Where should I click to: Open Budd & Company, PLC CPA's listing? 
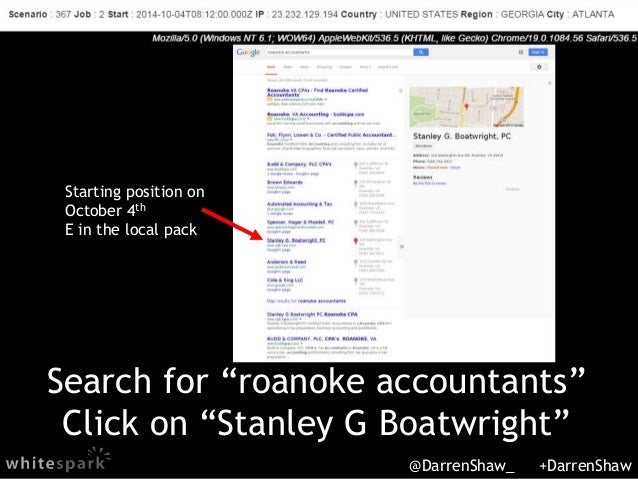pos(299,164)
